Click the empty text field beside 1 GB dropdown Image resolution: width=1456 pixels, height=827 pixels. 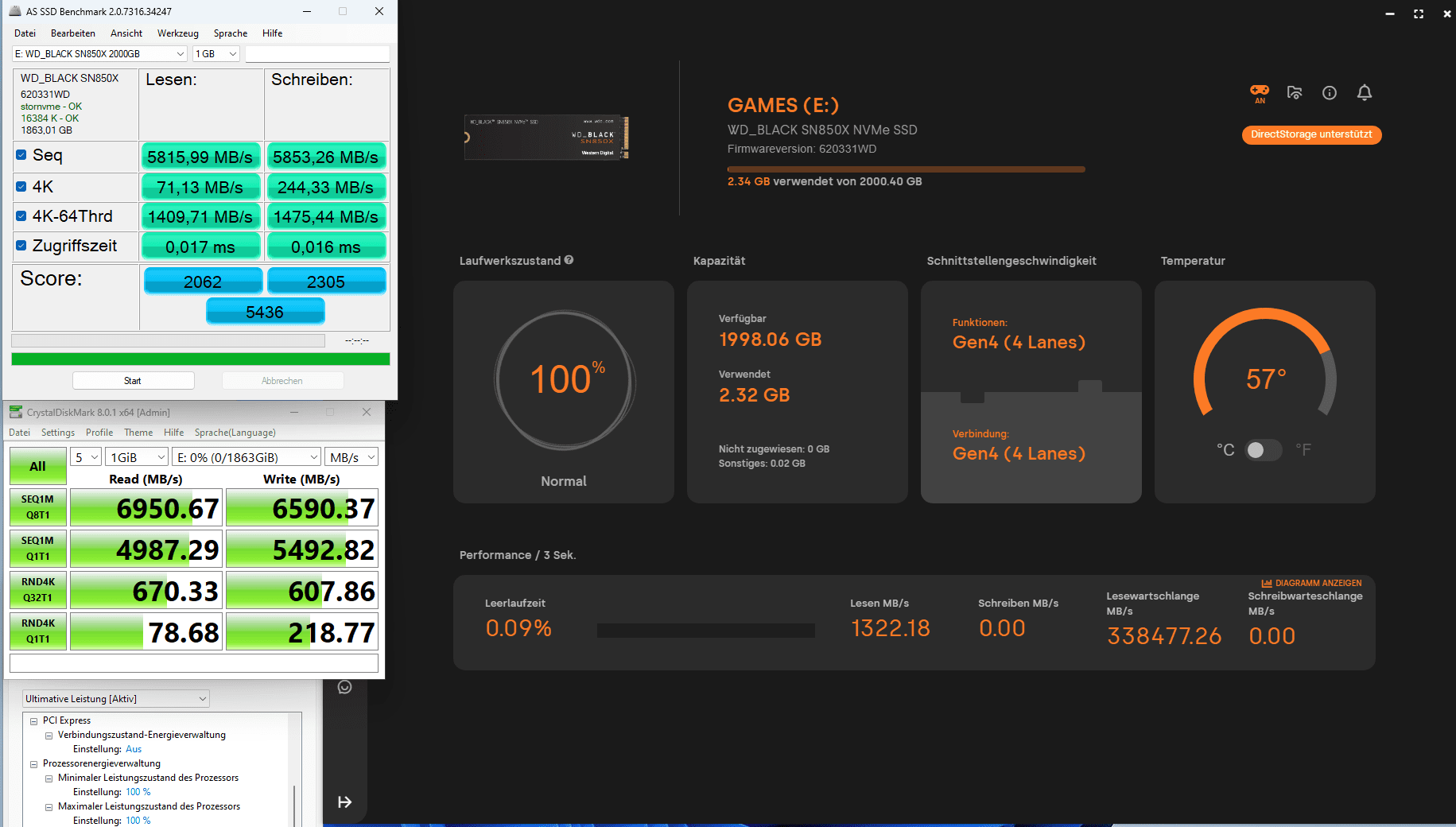tap(317, 53)
